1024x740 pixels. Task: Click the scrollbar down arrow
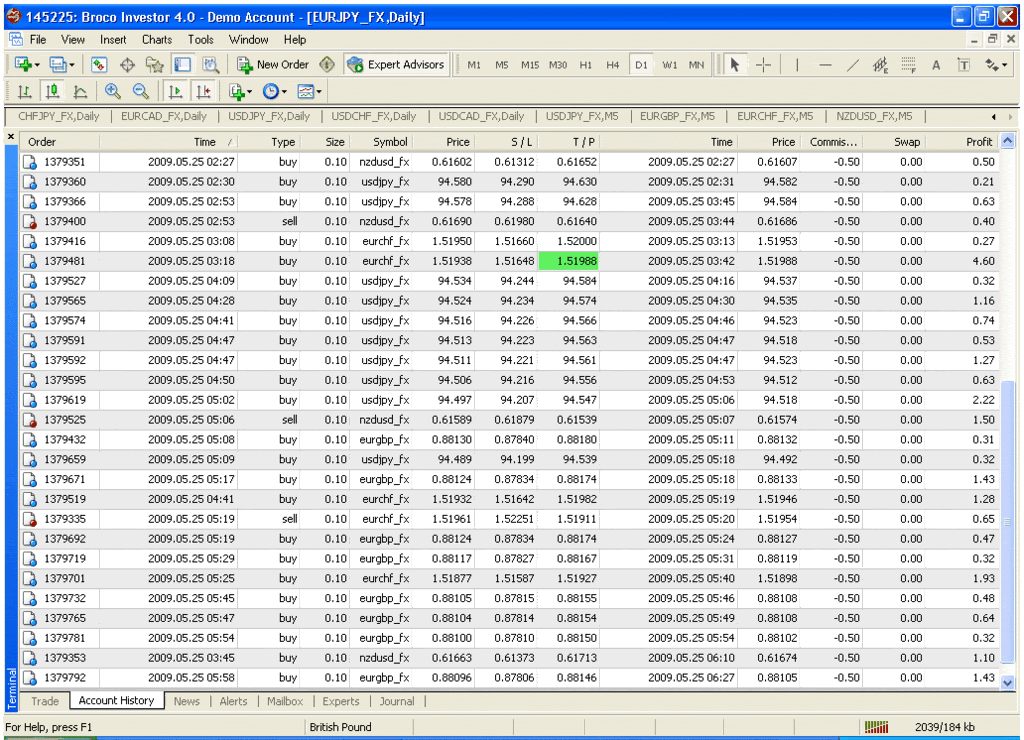(1008, 683)
